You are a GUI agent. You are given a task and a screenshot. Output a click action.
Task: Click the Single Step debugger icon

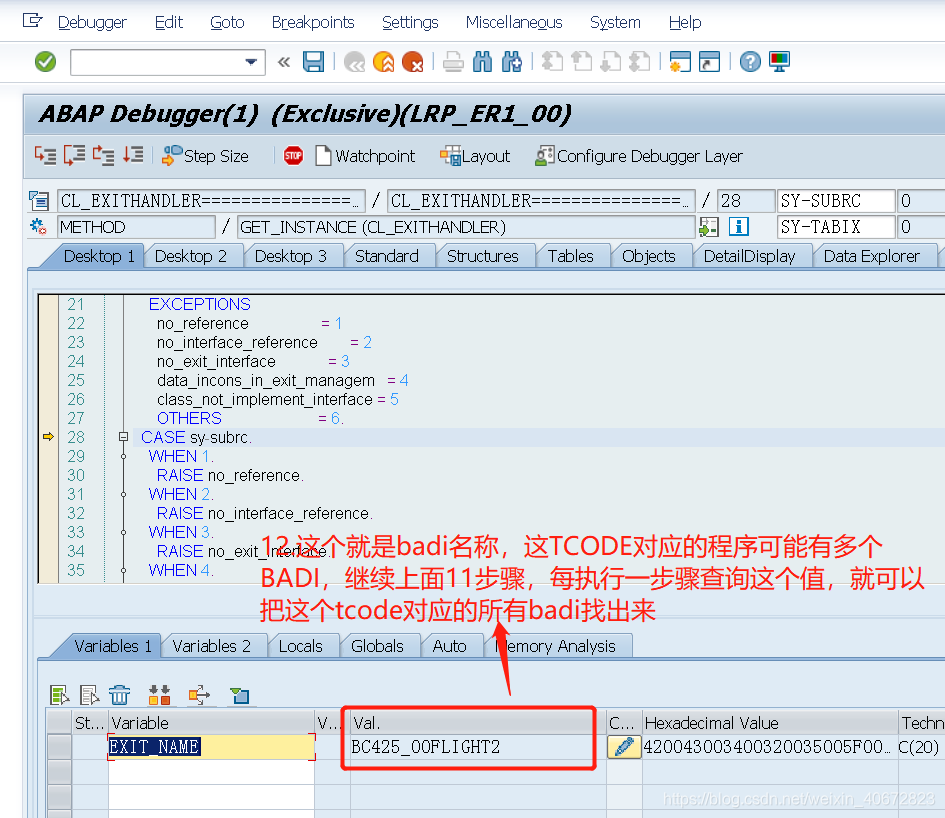(x=45, y=156)
